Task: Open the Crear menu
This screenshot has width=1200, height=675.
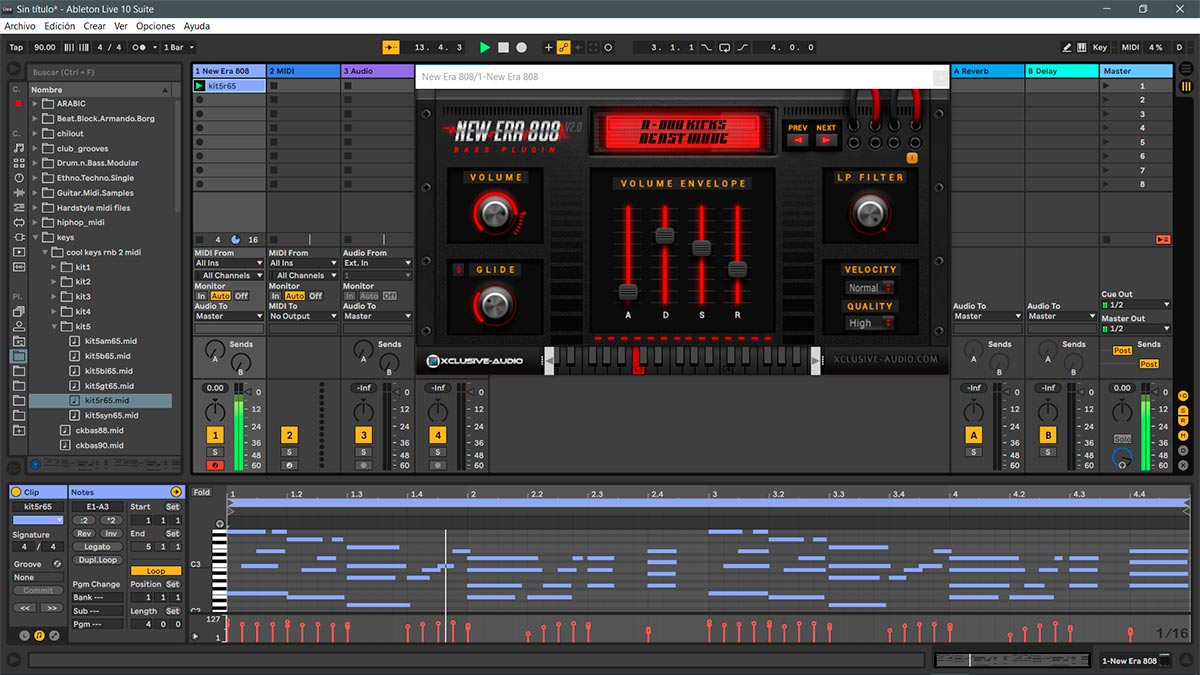Action: [94, 26]
